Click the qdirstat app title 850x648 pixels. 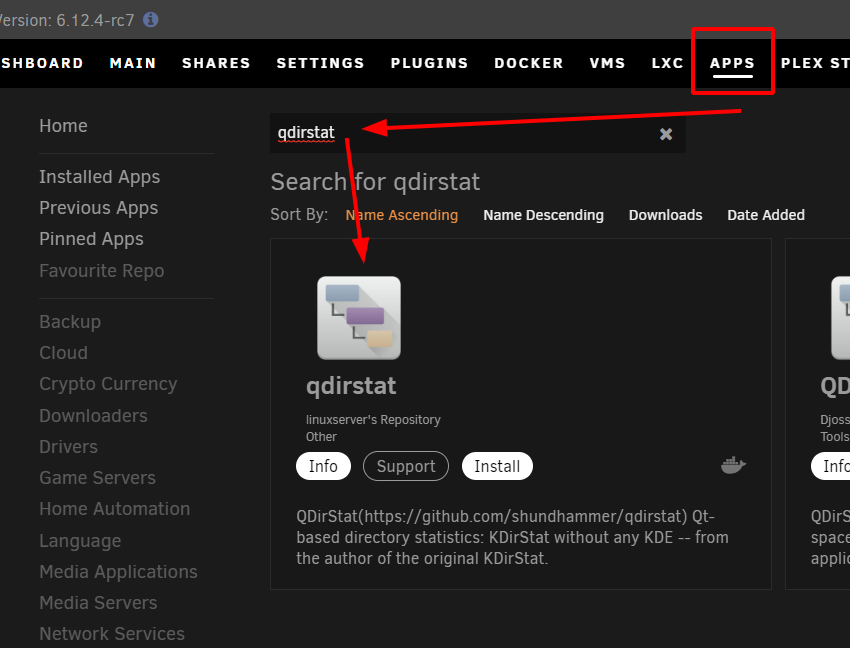point(351,386)
